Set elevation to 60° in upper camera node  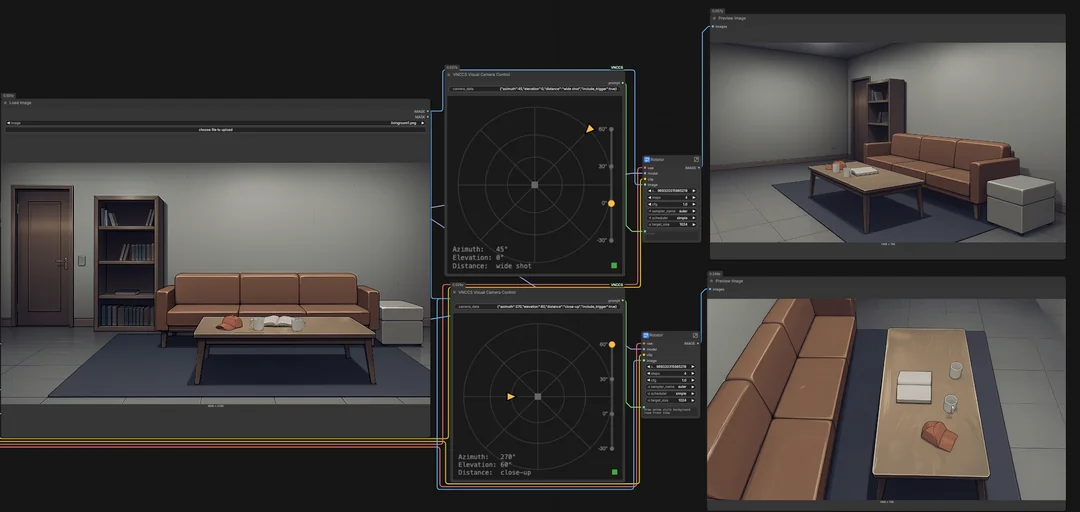click(611, 130)
